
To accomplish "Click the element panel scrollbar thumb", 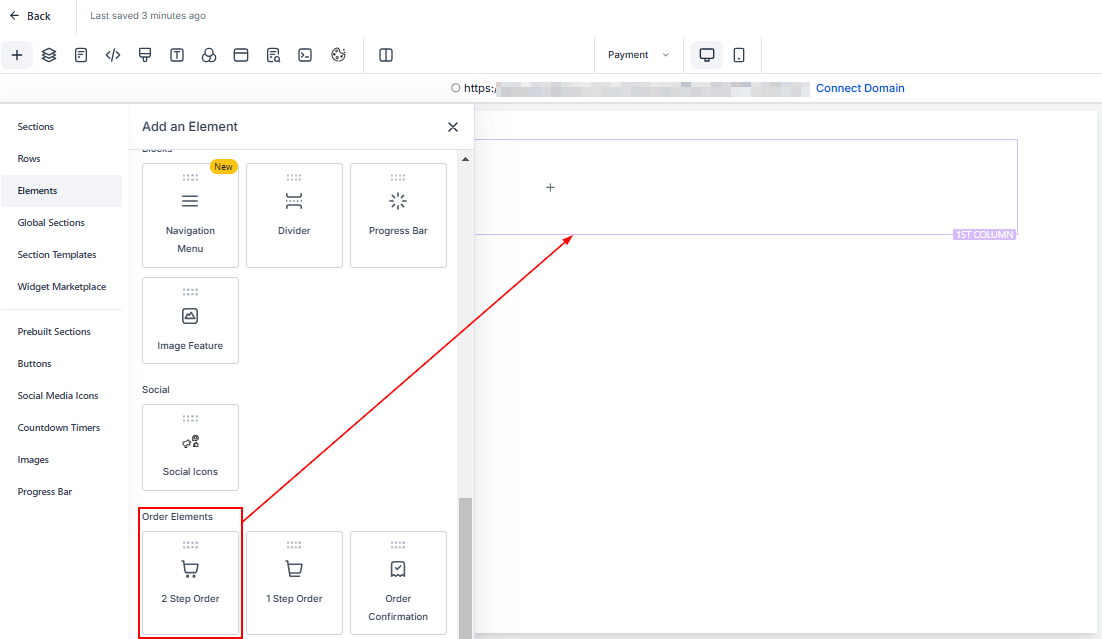I will [465, 568].
